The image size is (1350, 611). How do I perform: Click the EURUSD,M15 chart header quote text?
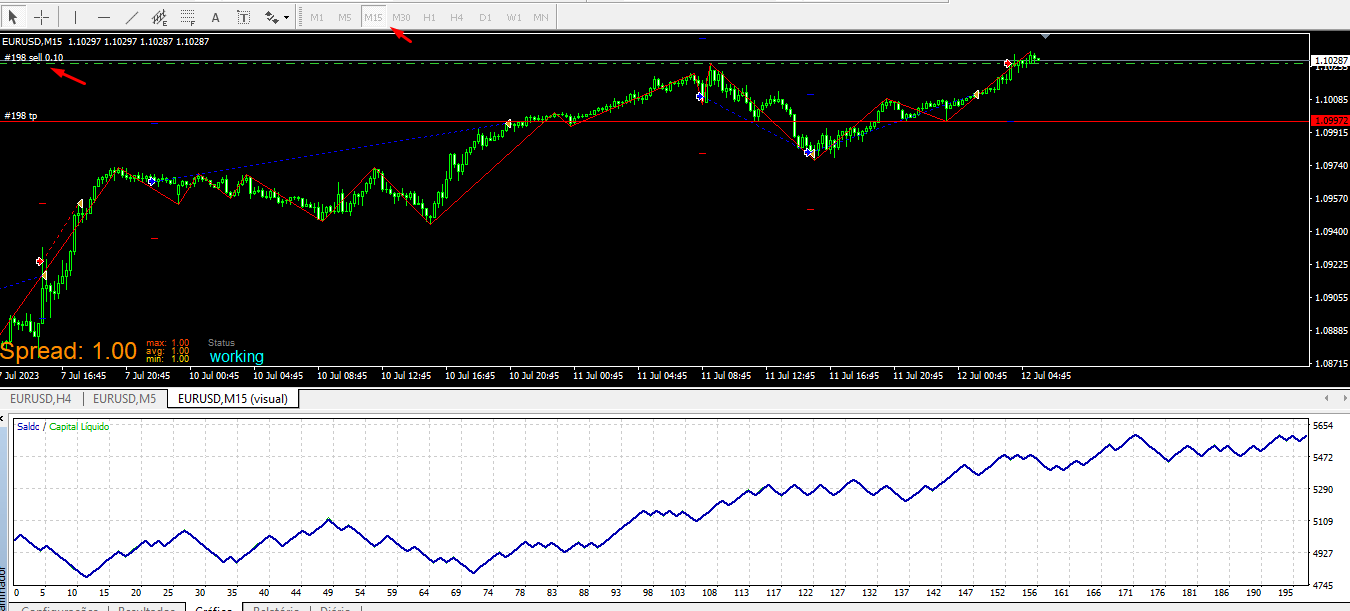(x=106, y=41)
